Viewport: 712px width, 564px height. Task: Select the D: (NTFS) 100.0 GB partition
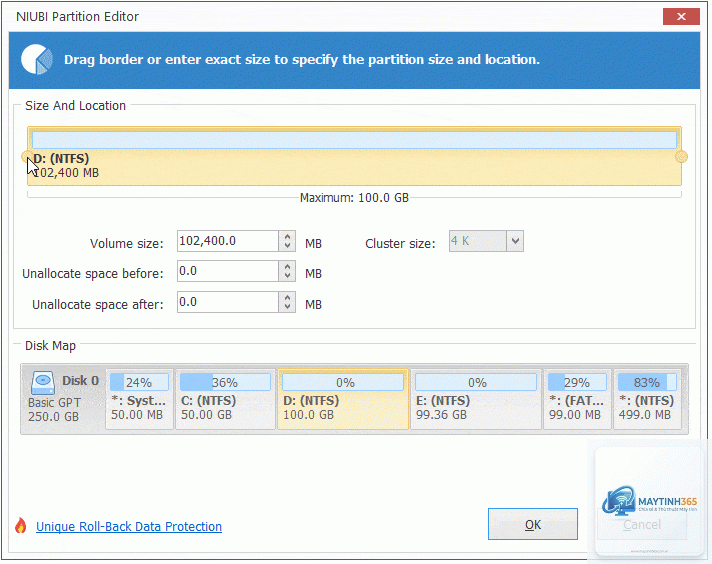pyautogui.click(x=343, y=399)
